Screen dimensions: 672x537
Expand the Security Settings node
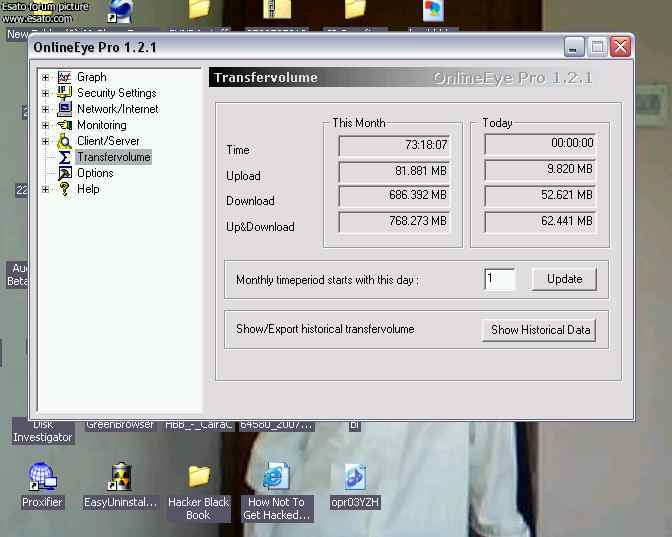pos(45,93)
